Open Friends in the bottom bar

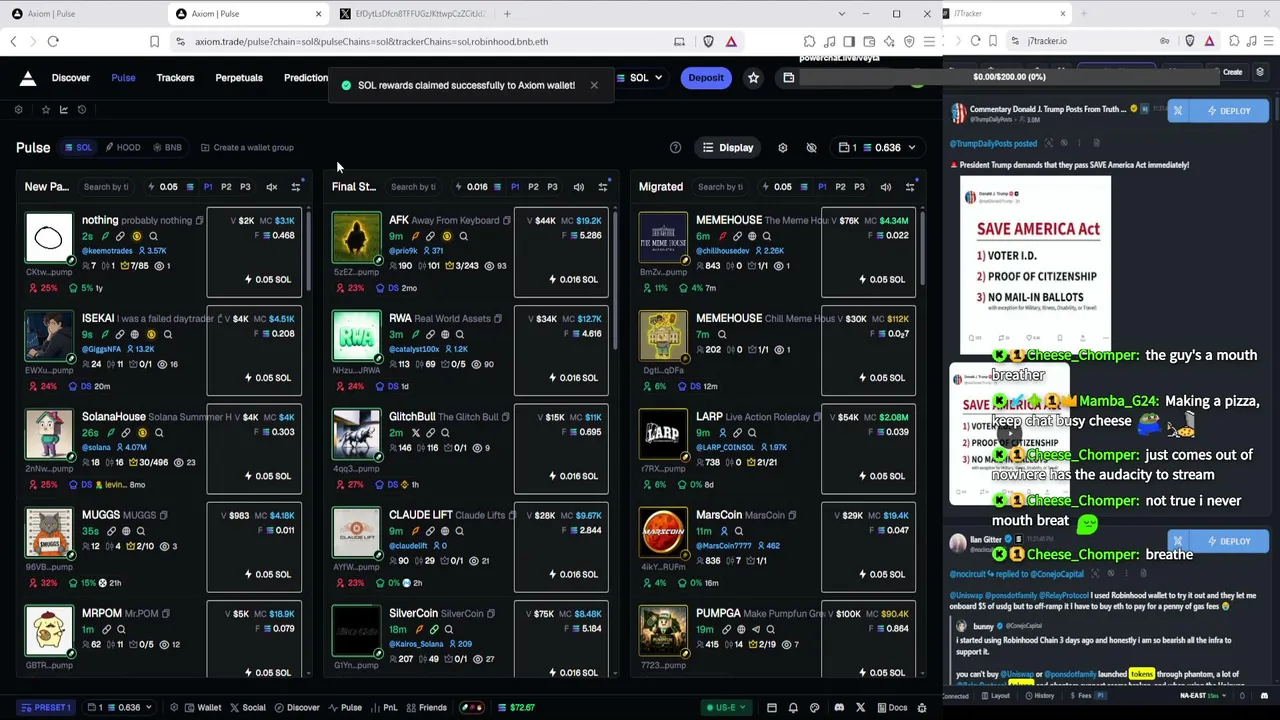pyautogui.click(x=427, y=708)
